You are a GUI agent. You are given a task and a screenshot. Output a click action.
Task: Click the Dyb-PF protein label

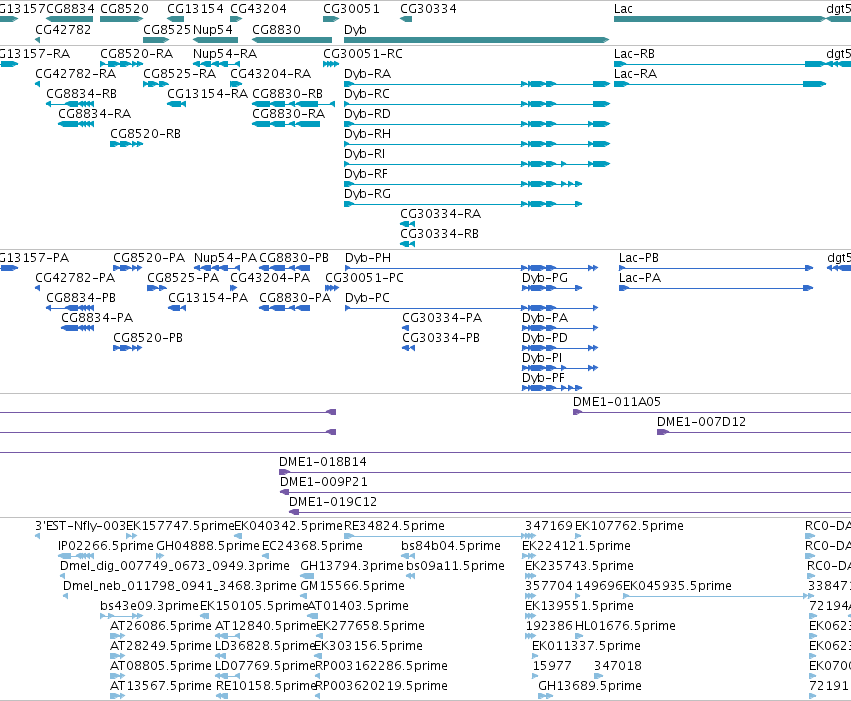tap(543, 378)
